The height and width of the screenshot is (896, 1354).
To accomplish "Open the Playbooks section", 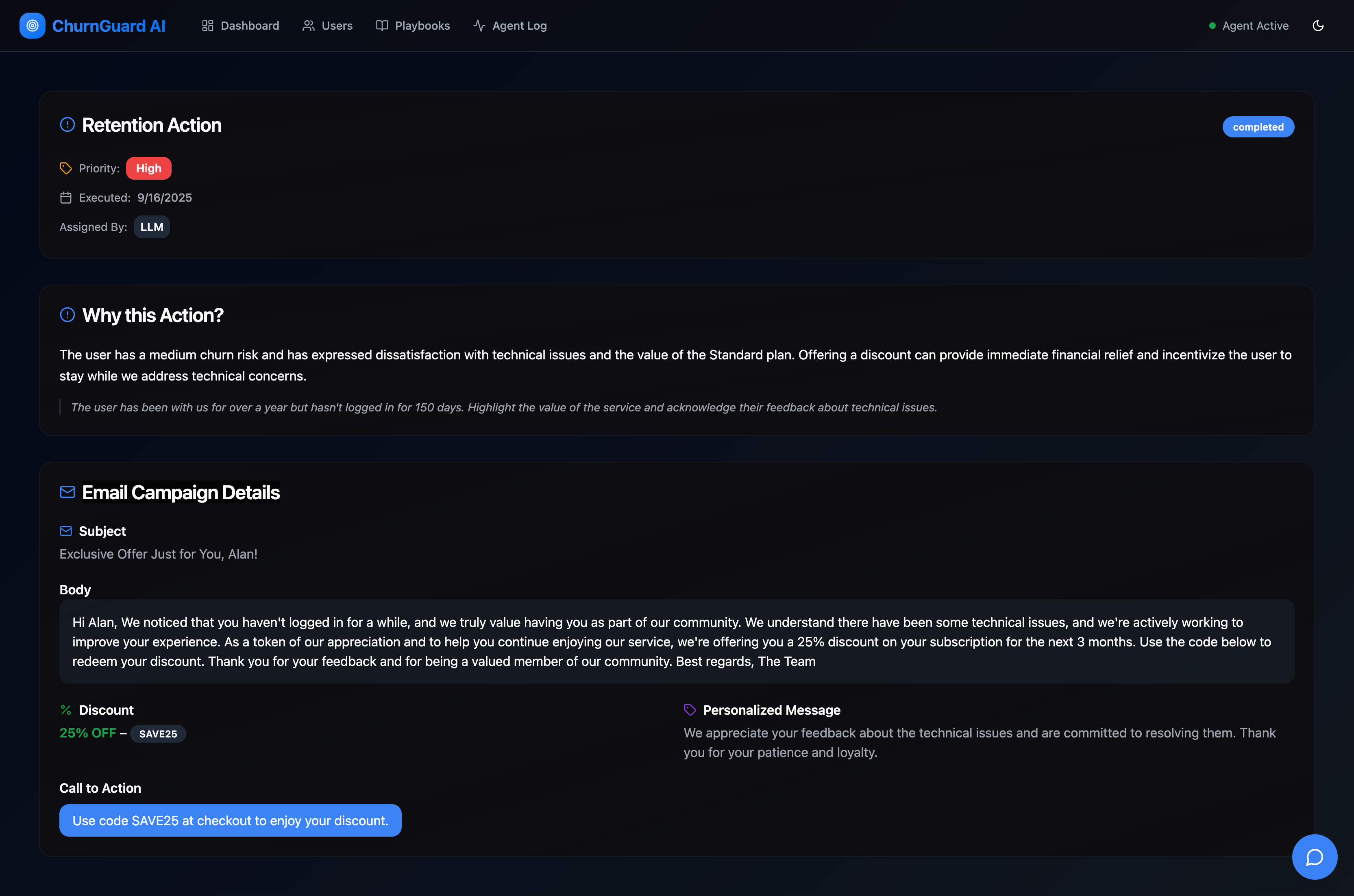I will (413, 26).
